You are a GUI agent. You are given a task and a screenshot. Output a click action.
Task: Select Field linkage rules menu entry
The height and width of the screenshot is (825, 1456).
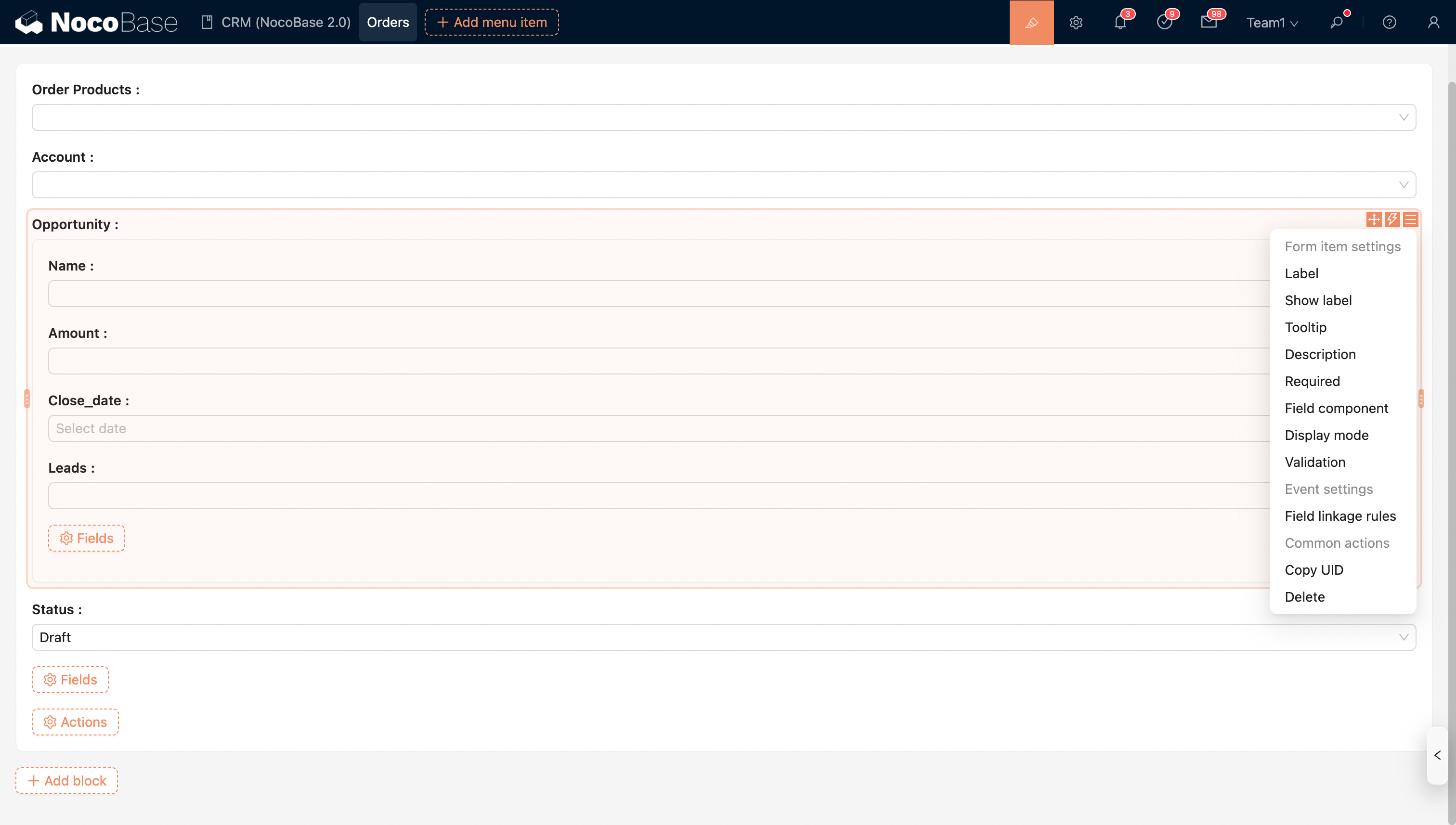tap(1340, 516)
